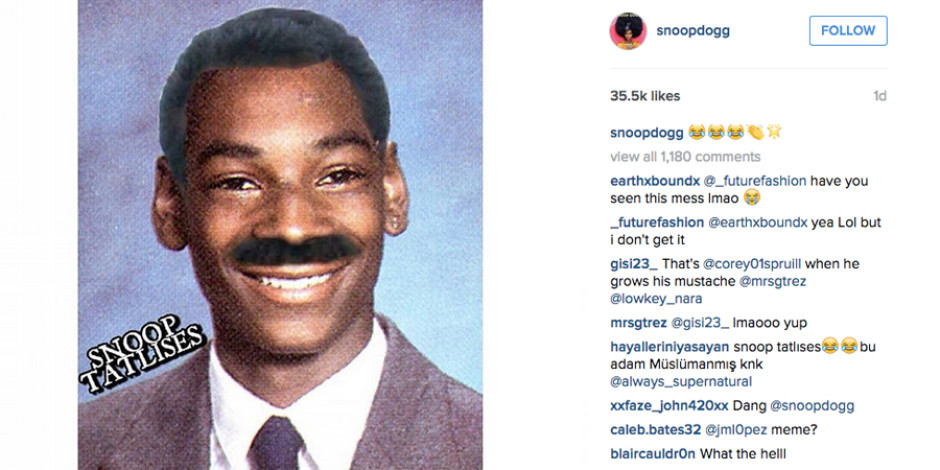Open the 1d post timestamp
The height and width of the screenshot is (470, 940).
tap(879, 96)
